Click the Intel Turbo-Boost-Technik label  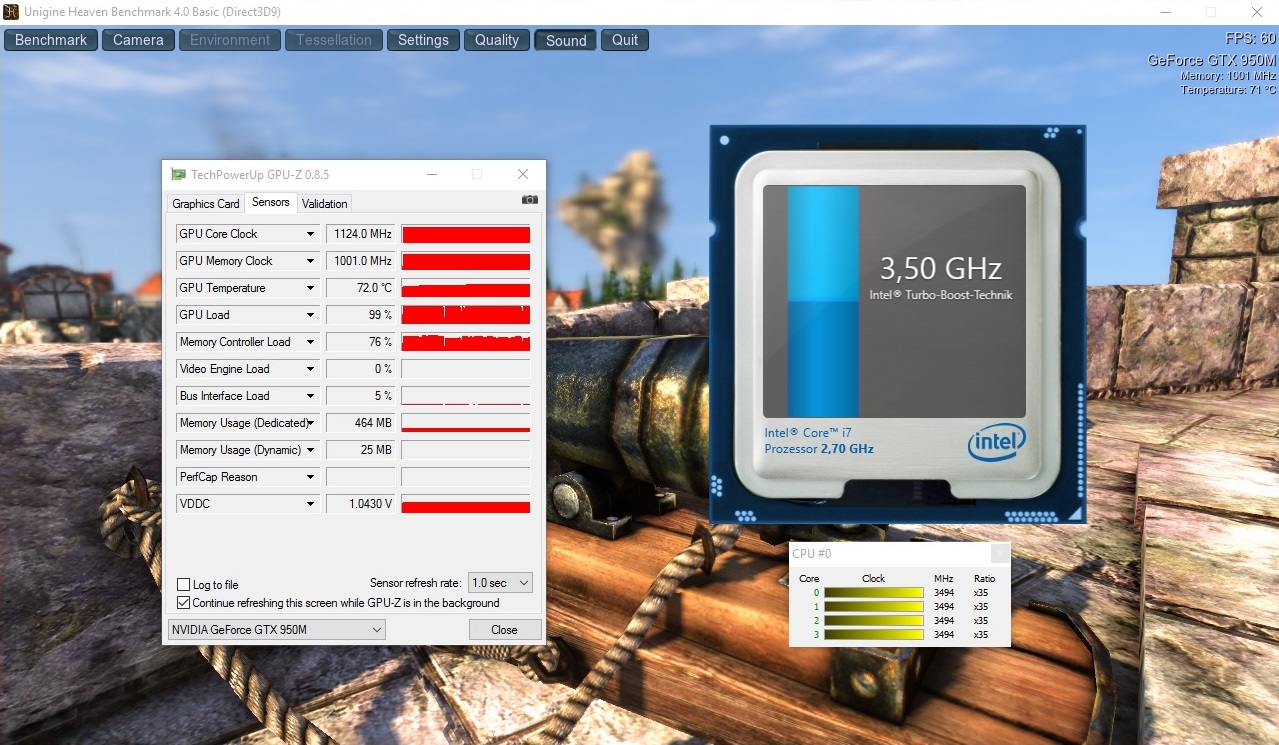941,295
